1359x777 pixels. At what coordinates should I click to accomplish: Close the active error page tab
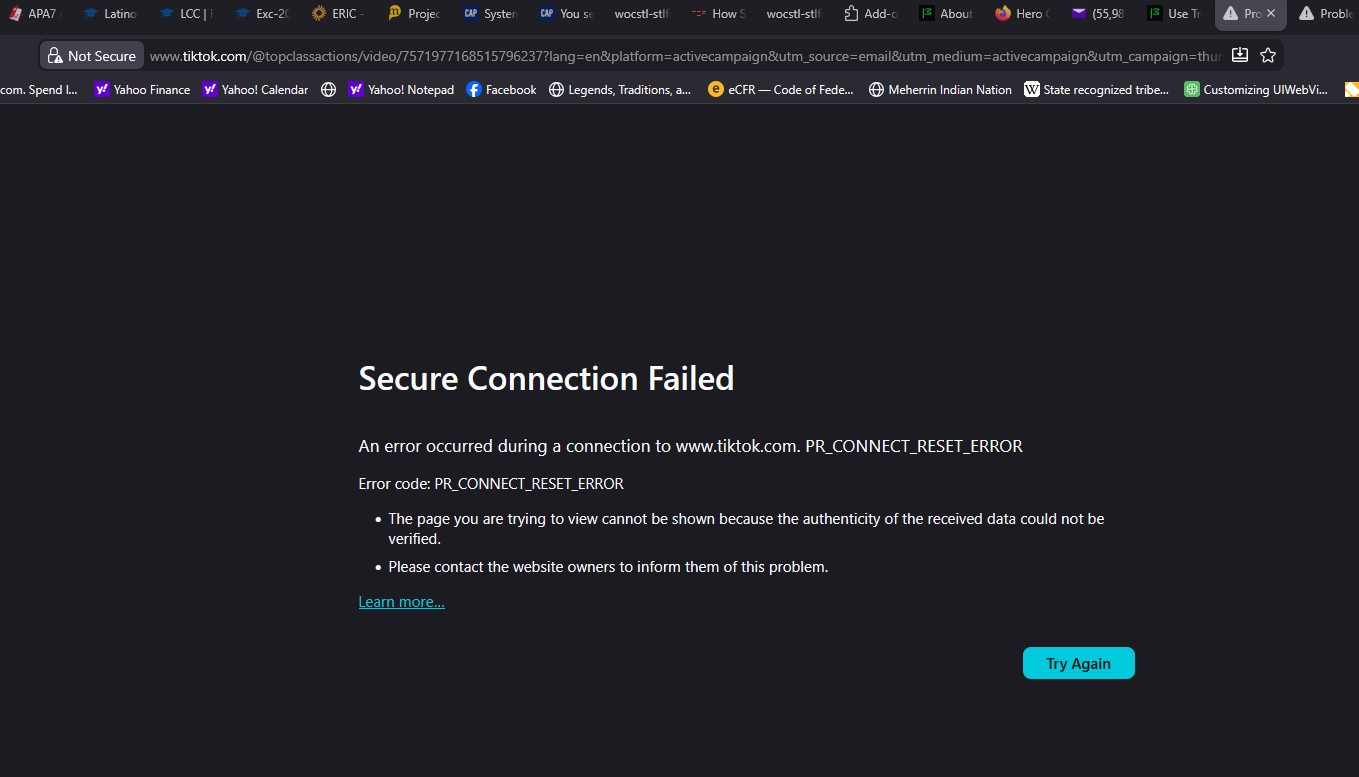point(1271,14)
